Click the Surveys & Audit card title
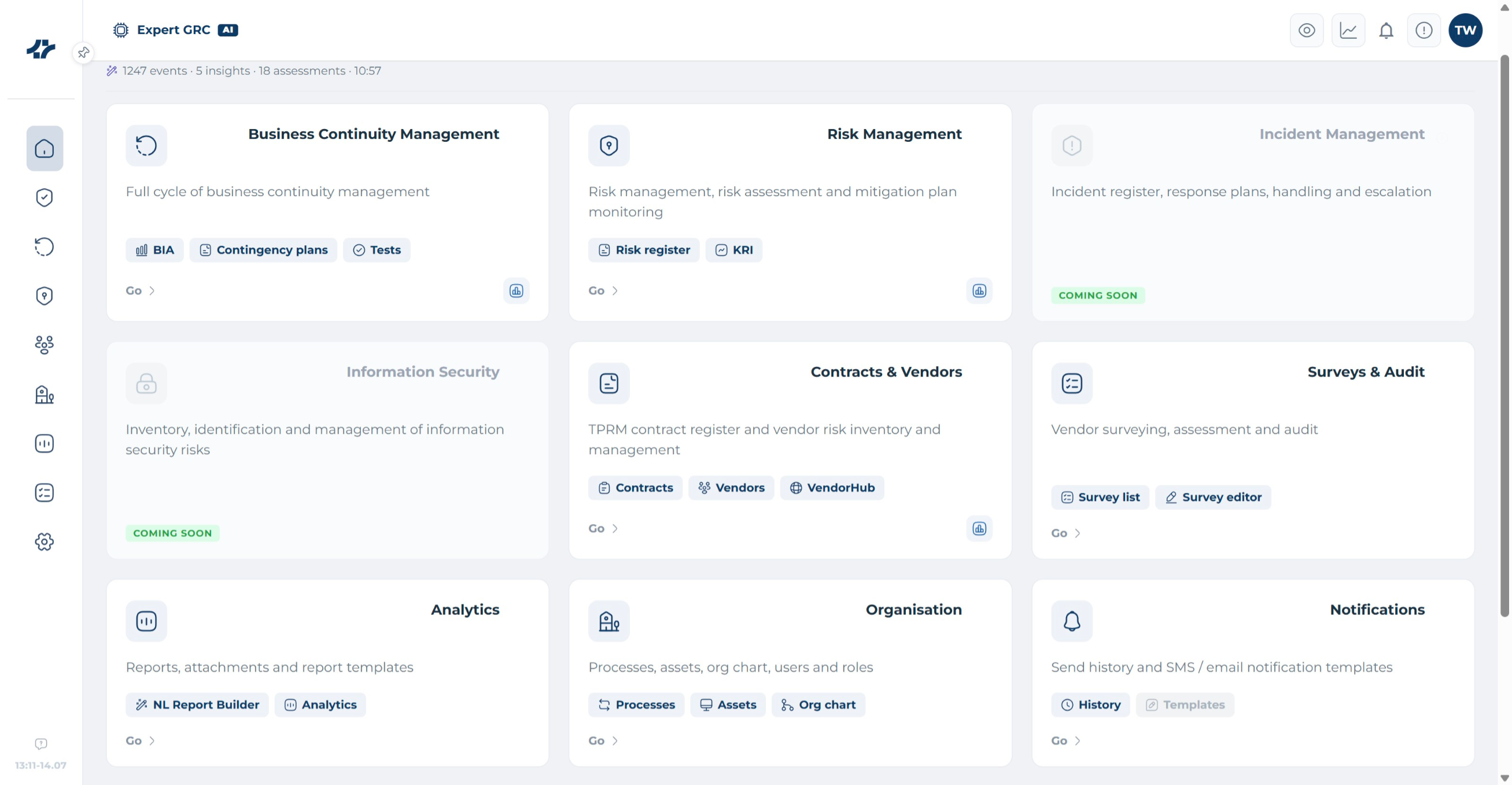This screenshot has height=785, width=1512. 1366,371
